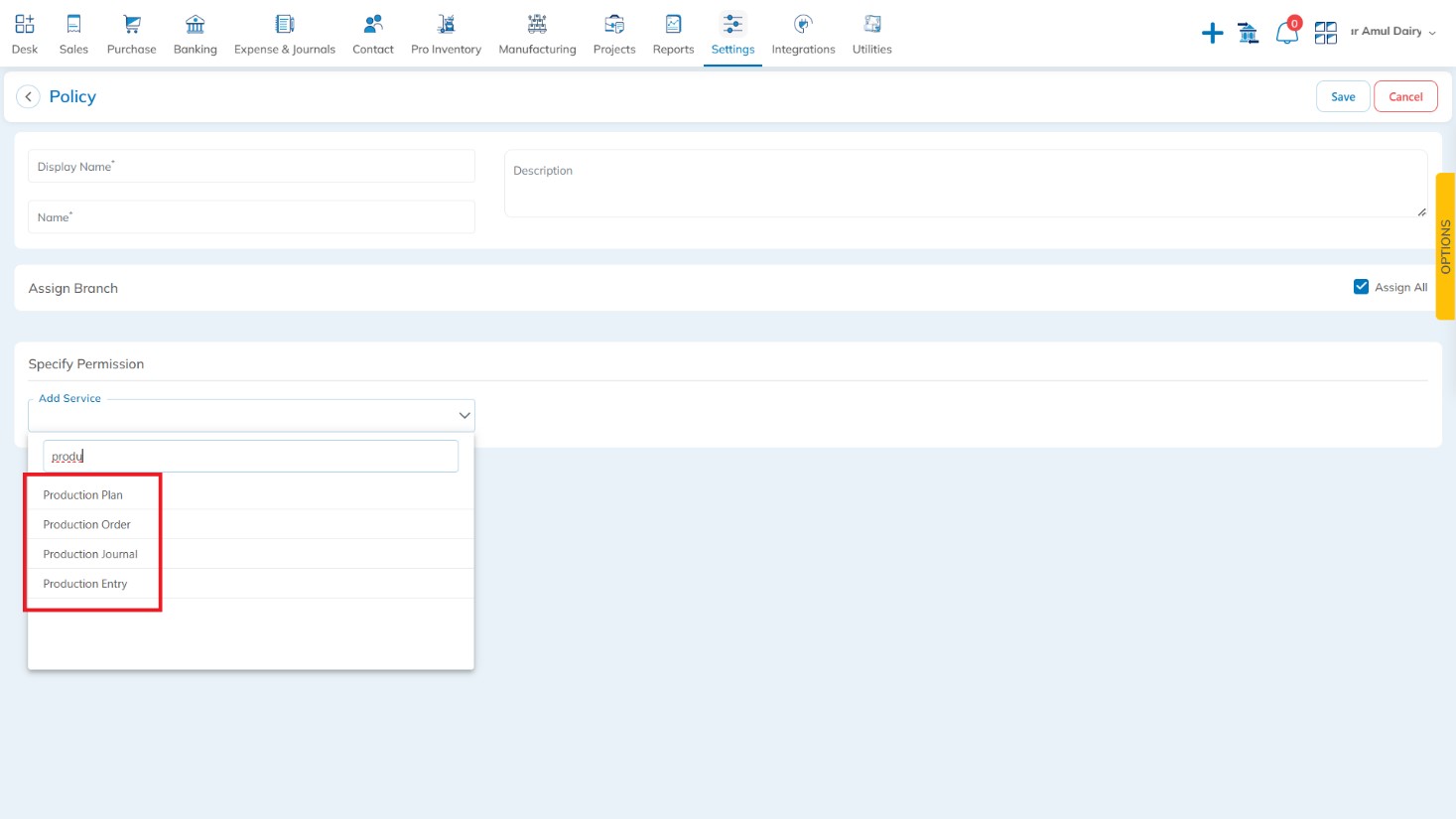This screenshot has width=1456, height=819.
Task: Click the service search box containing produ
Action: point(250,456)
